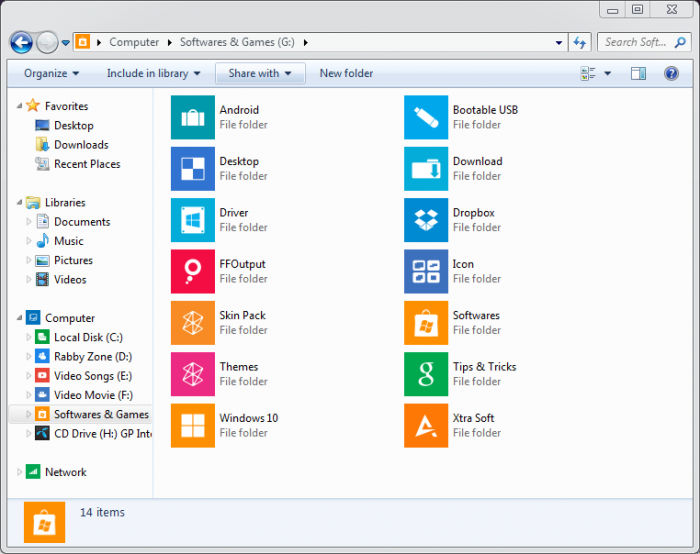
Task: Click the Share with button
Action: pos(260,73)
